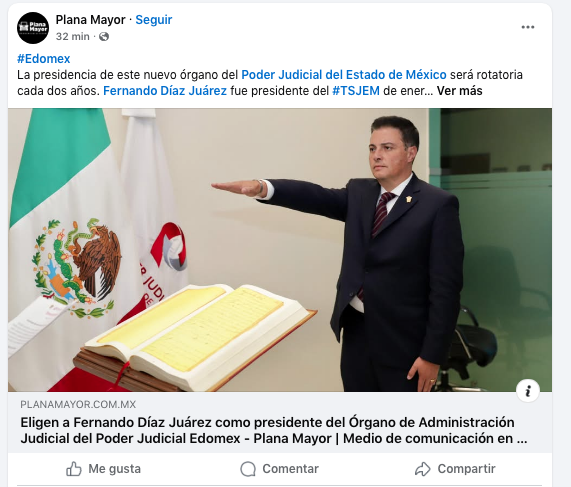The height and width of the screenshot is (487, 571).
Task: Open the Plana Mayor page name
Action: click(x=90, y=20)
